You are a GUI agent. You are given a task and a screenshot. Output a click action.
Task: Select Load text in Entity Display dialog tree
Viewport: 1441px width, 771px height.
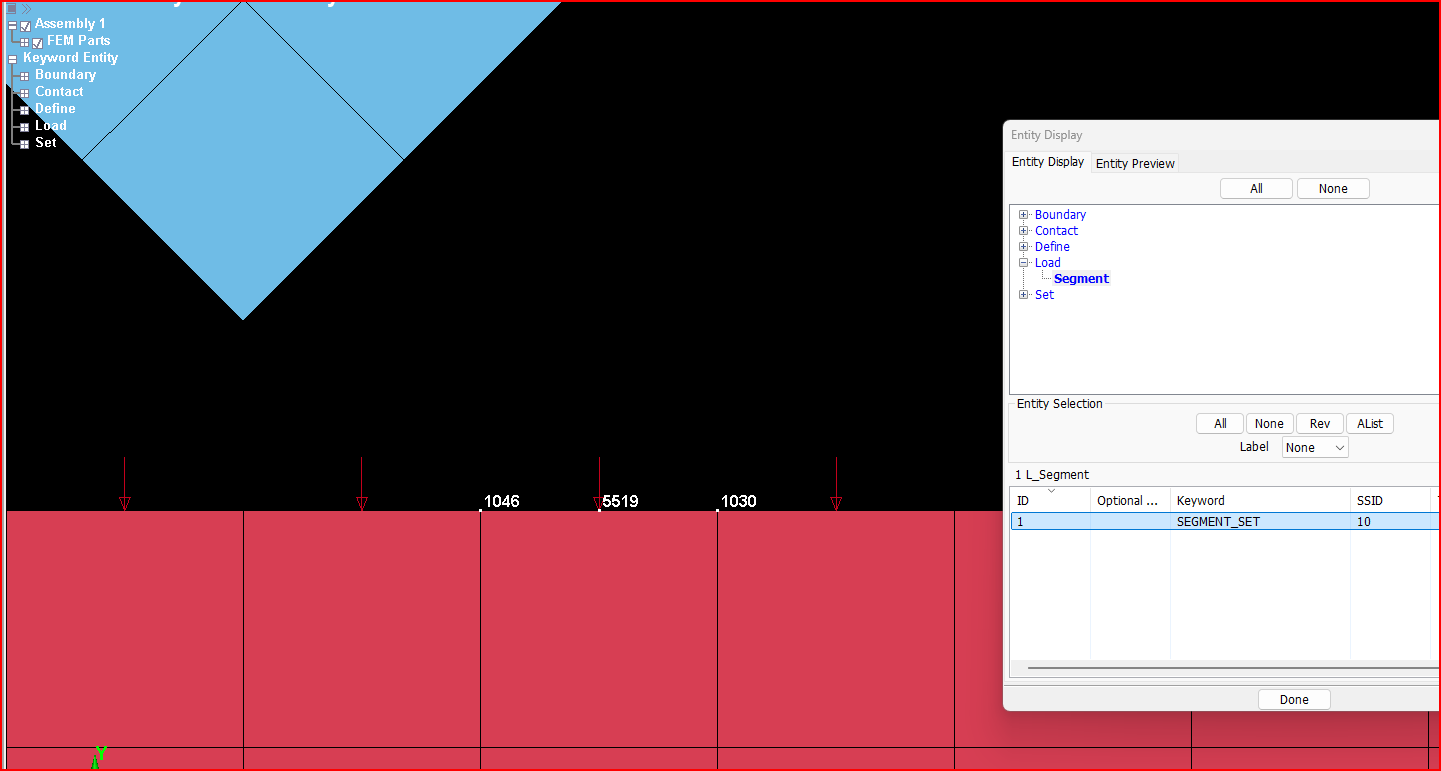(1048, 263)
